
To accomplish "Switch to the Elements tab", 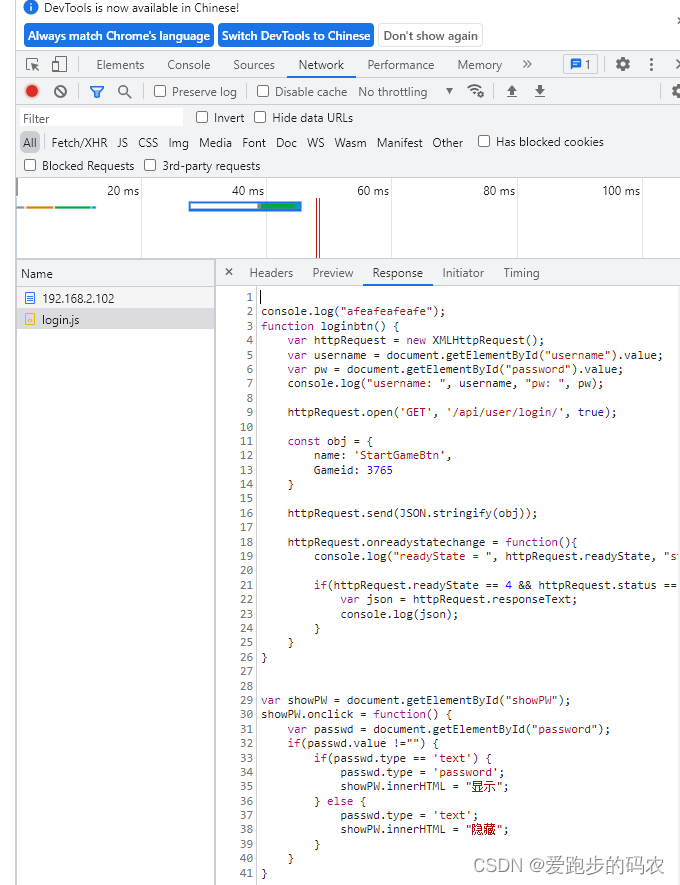I will [120, 65].
